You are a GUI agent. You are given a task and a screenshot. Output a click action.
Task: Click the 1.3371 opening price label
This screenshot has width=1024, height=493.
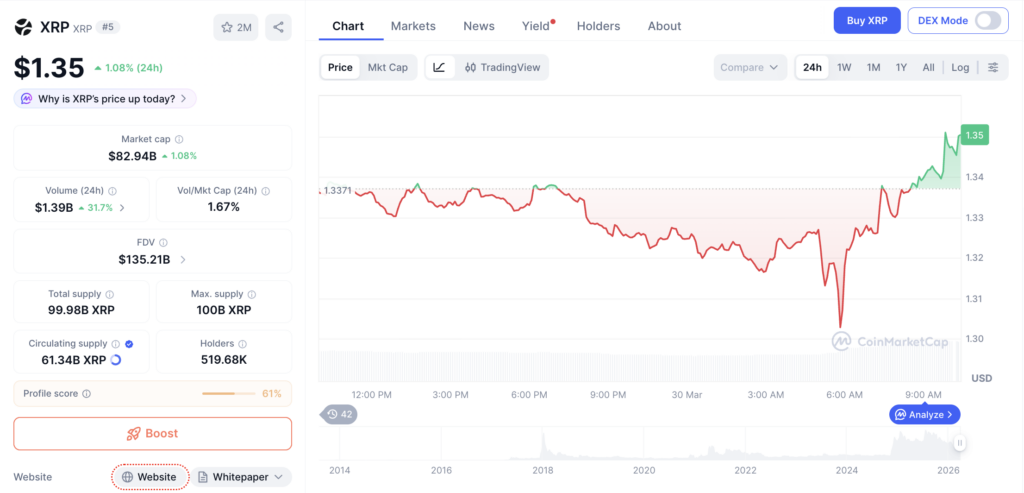point(338,190)
